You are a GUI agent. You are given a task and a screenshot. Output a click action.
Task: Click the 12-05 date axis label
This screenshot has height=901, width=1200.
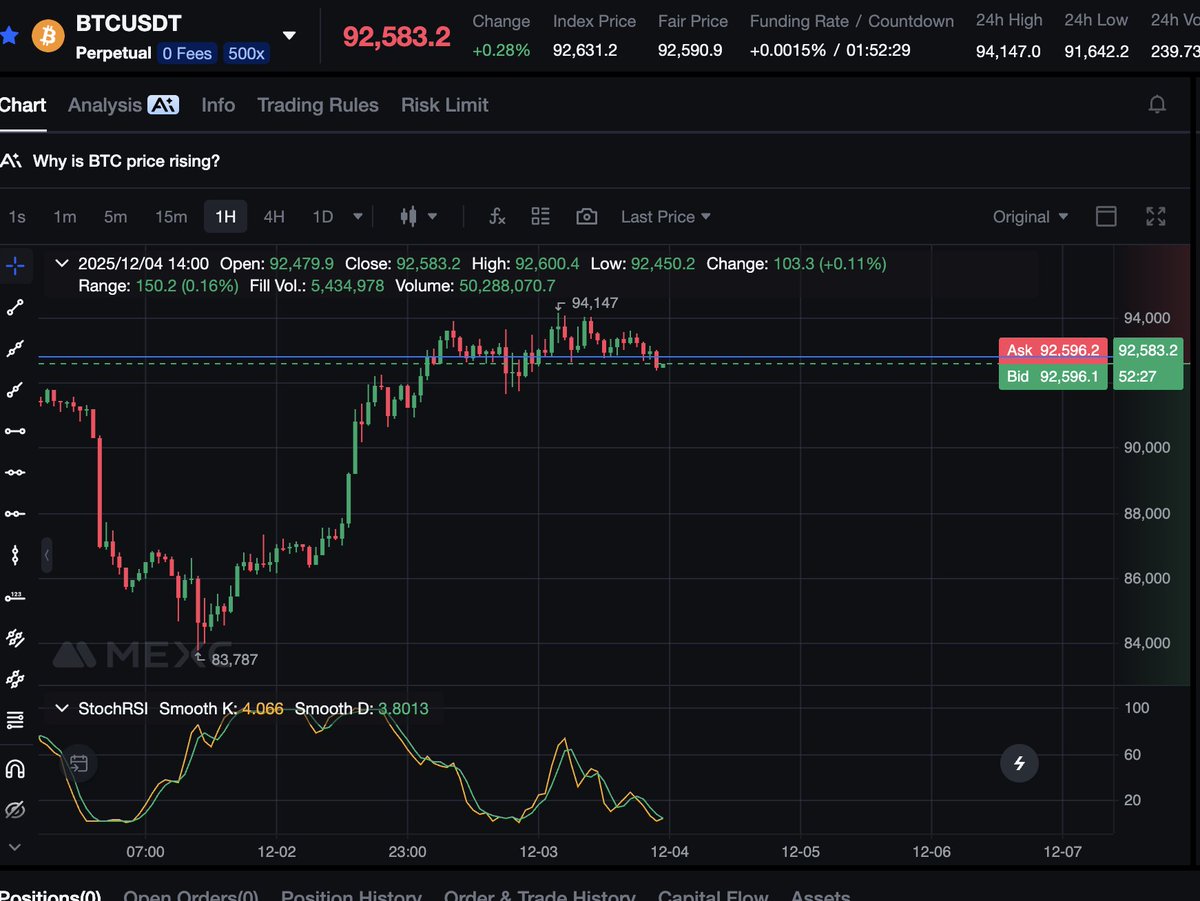(x=801, y=852)
